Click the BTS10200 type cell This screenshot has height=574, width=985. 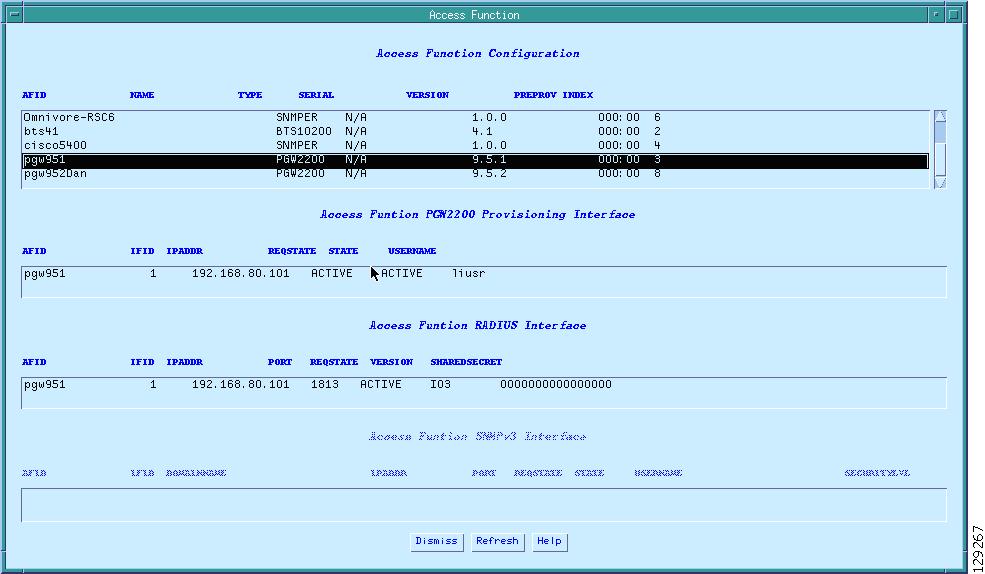point(303,131)
